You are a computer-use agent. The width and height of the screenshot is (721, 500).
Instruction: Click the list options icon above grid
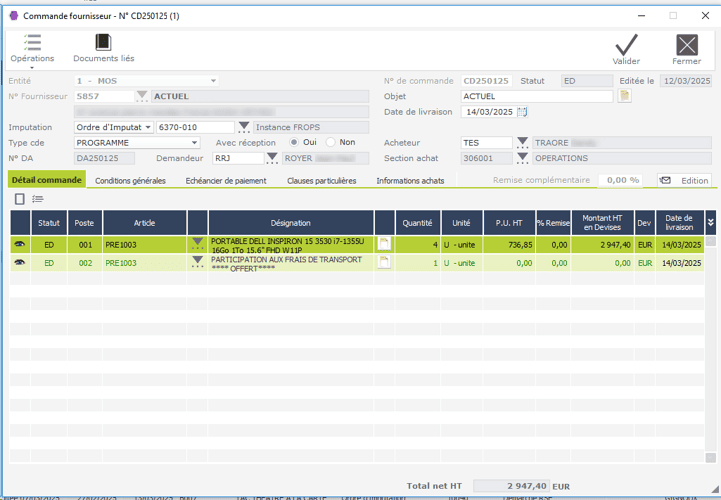click(x=38, y=200)
